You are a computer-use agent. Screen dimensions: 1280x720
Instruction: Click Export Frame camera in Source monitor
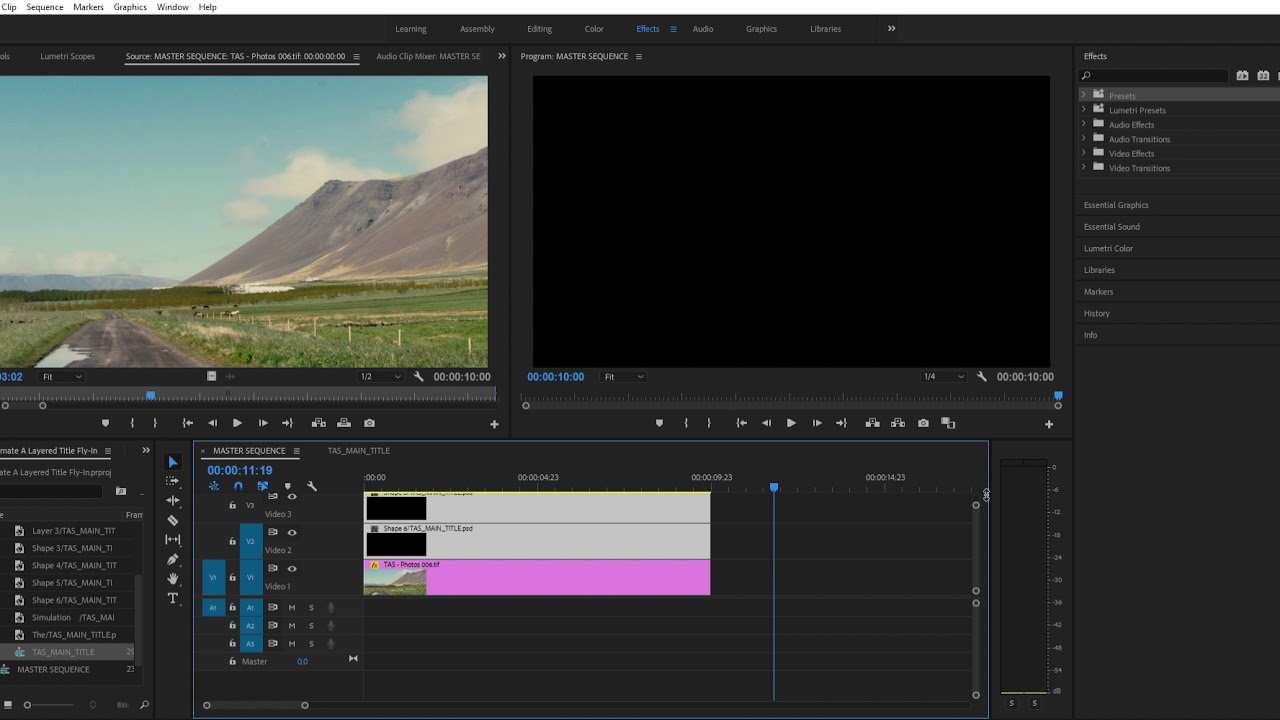(369, 423)
